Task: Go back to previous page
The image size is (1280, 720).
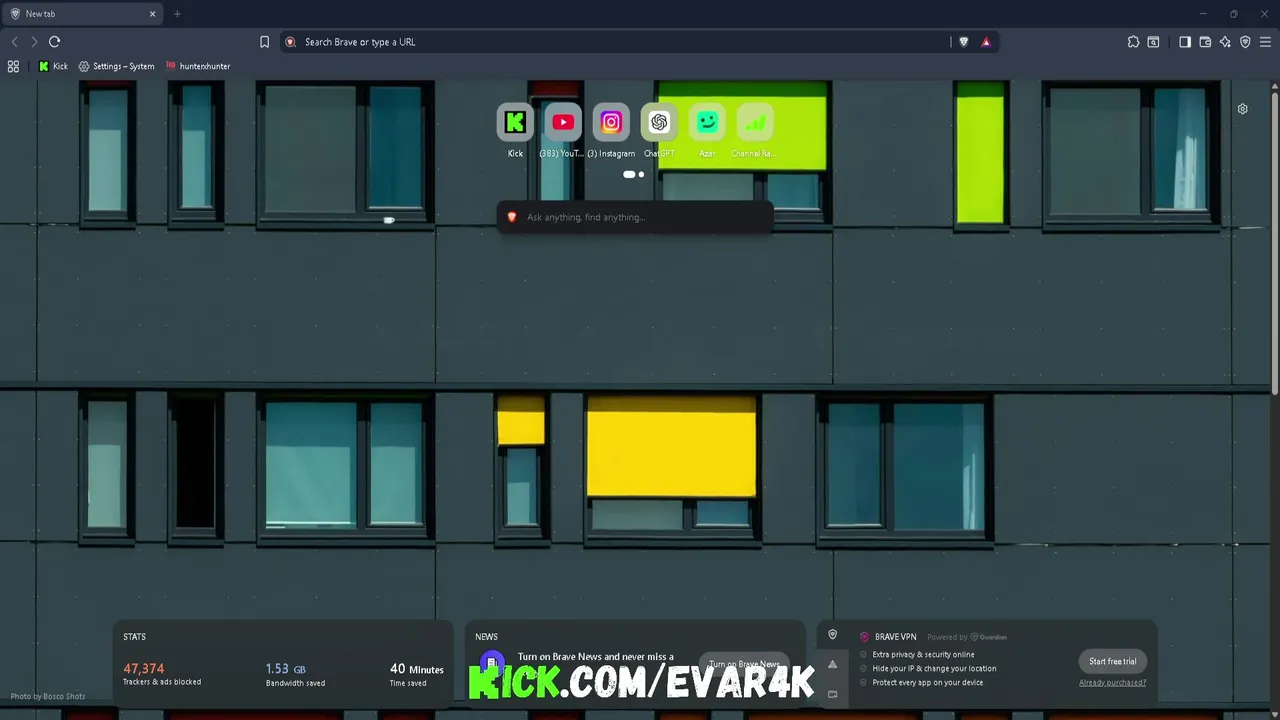Action: (x=14, y=42)
